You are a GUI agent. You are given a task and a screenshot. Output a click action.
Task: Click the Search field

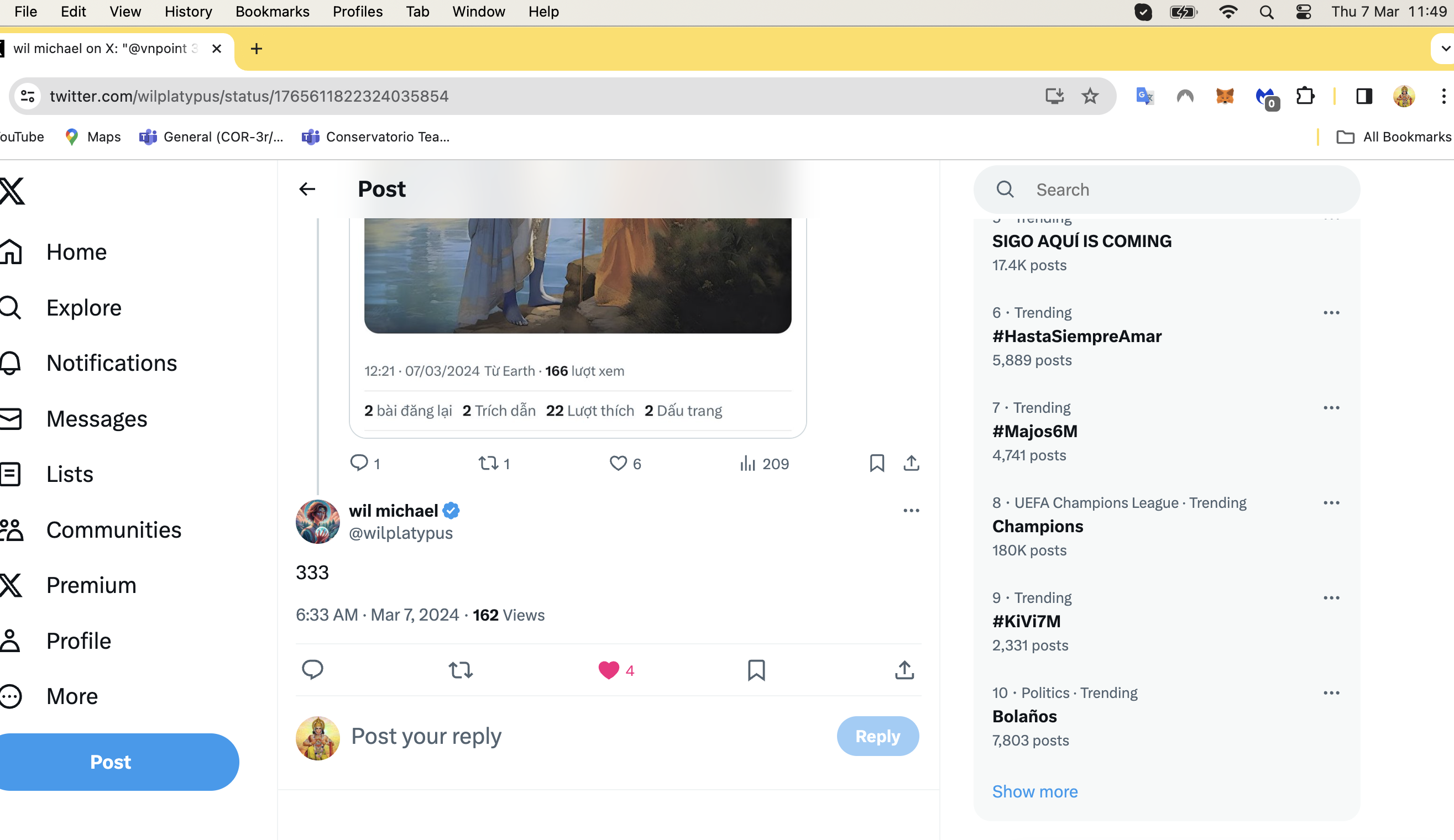(1167, 189)
